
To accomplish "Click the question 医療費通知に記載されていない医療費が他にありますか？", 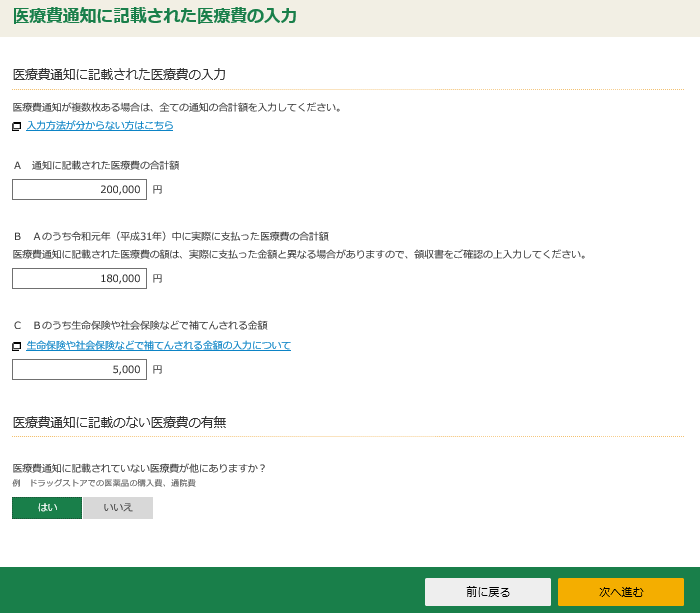I will click(x=139, y=468).
